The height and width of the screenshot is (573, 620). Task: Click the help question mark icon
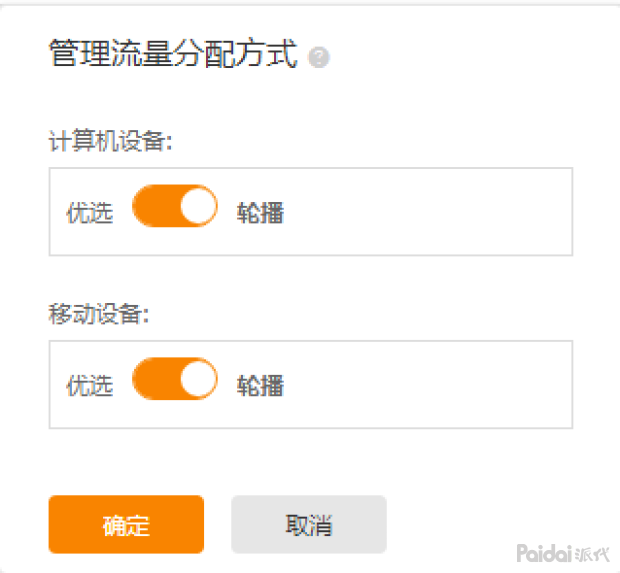click(x=320, y=58)
